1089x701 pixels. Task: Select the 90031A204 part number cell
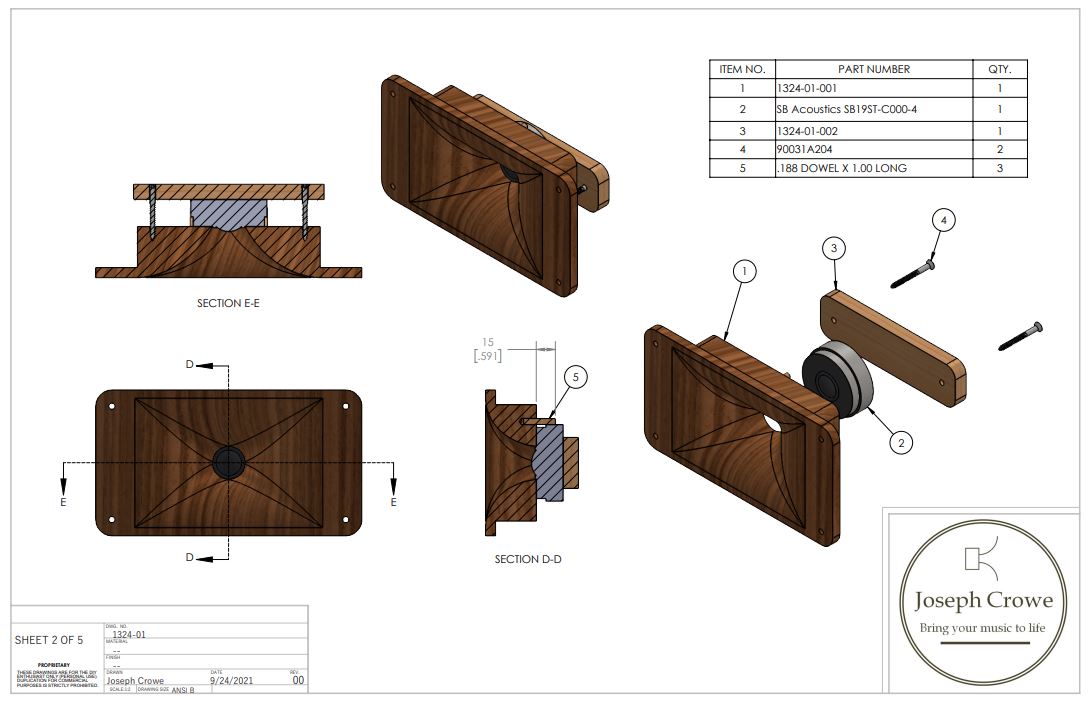807,149
